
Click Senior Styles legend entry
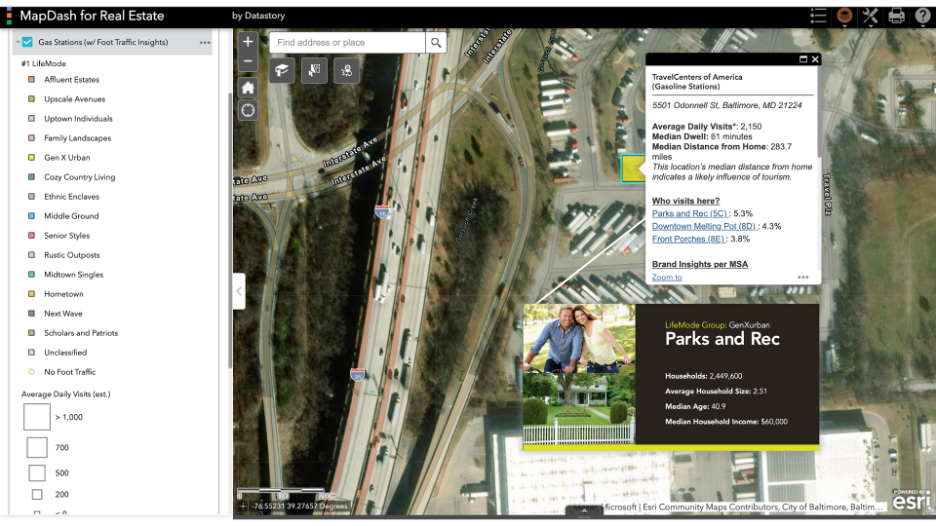tap(67, 236)
